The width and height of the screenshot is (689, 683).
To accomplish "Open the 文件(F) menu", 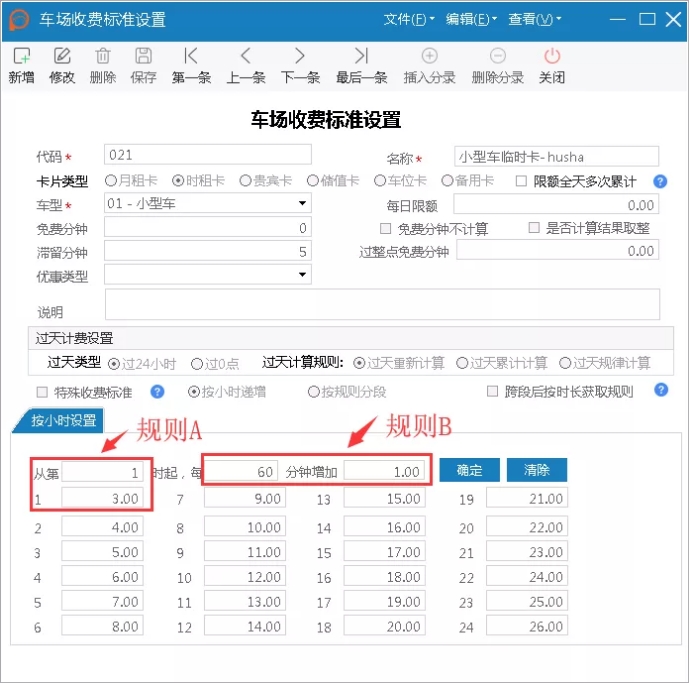I will pos(409,19).
